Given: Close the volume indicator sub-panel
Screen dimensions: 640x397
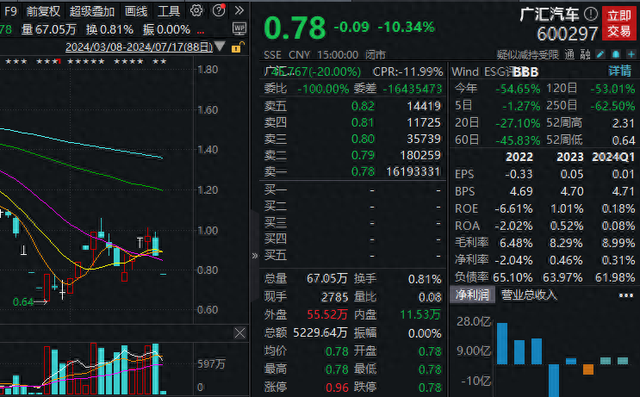Looking at the screenshot, I should click(x=240, y=333).
